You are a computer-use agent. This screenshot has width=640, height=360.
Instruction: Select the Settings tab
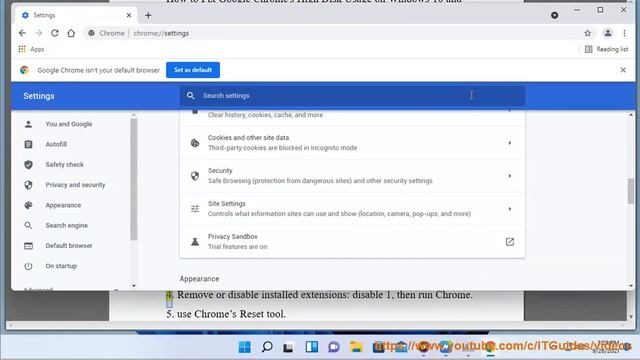[x=76, y=15]
